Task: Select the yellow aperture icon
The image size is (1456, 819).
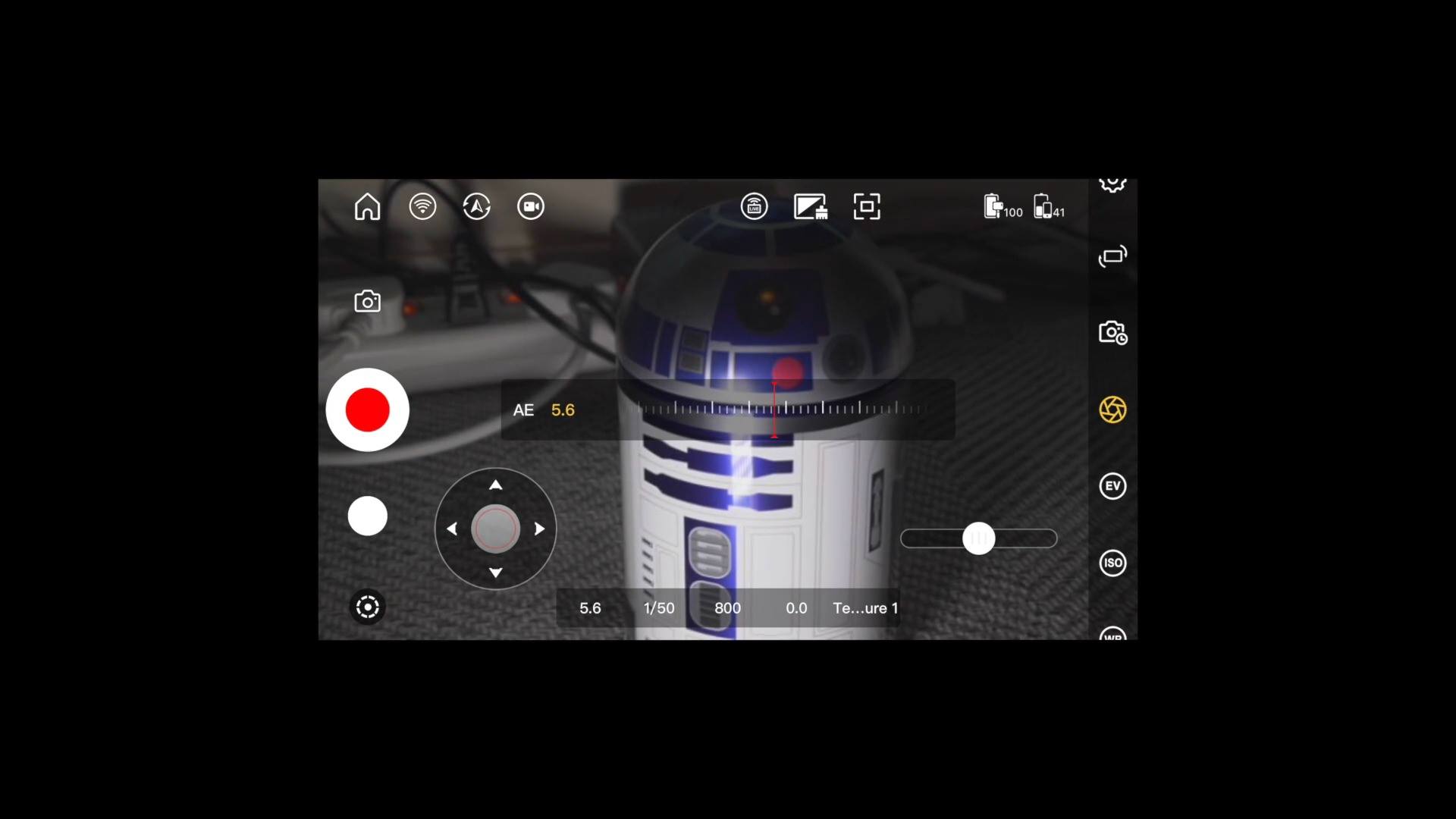Action: (x=1112, y=409)
